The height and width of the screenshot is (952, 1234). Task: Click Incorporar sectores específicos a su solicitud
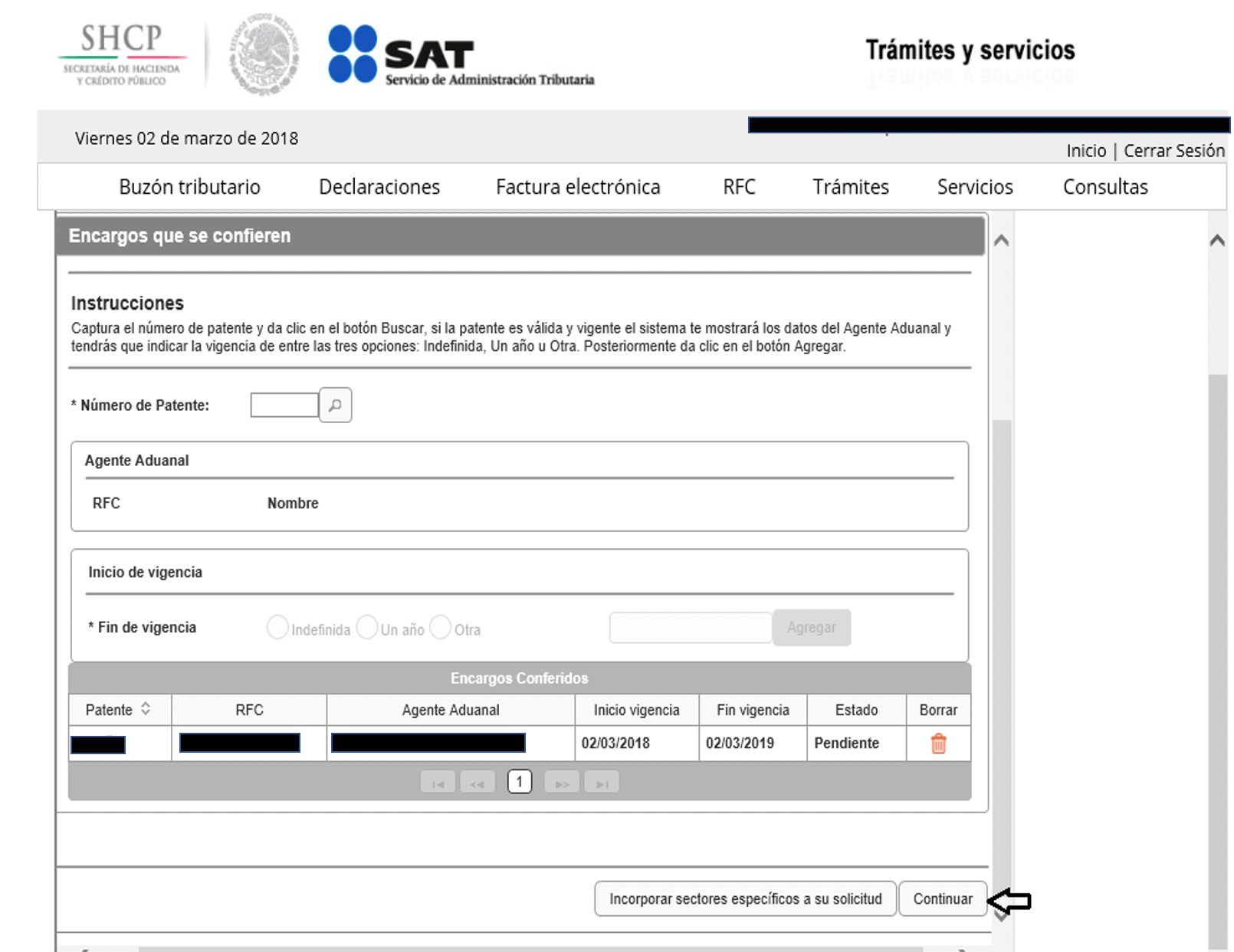(745, 898)
